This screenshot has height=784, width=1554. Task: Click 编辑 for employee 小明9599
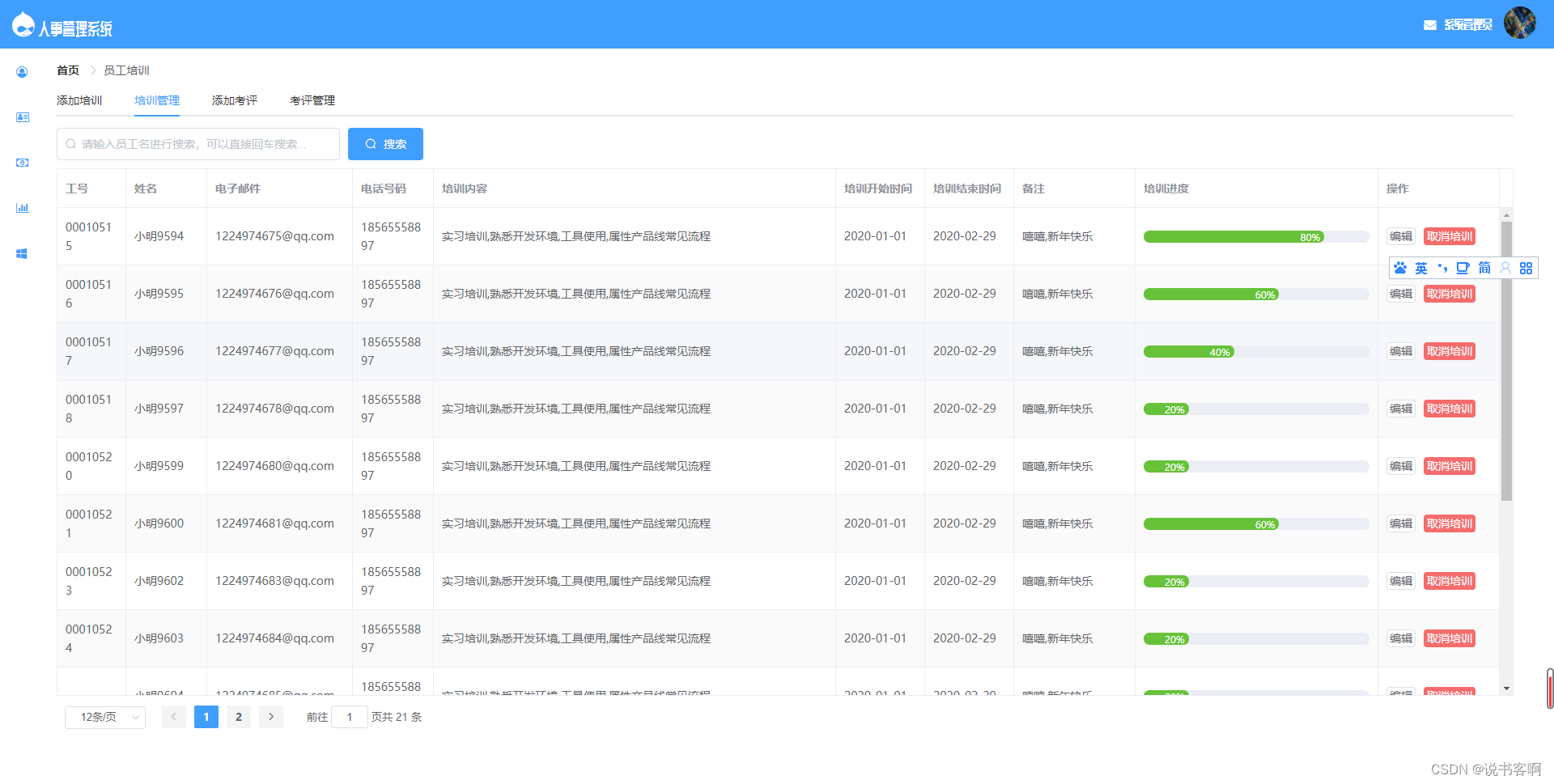click(x=1401, y=466)
